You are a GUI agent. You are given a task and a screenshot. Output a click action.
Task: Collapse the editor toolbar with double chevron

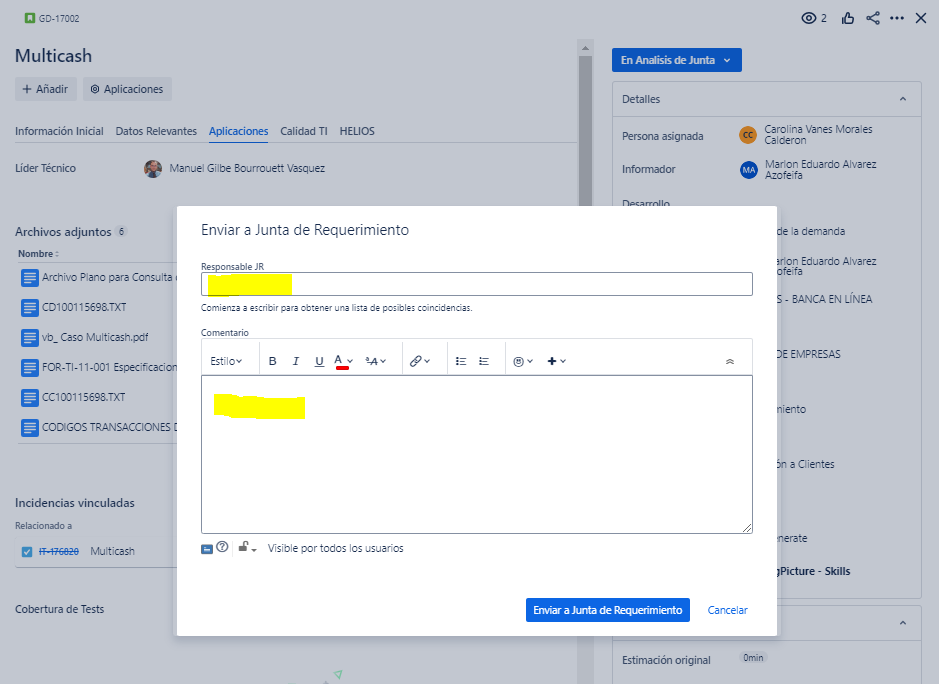pos(729,361)
